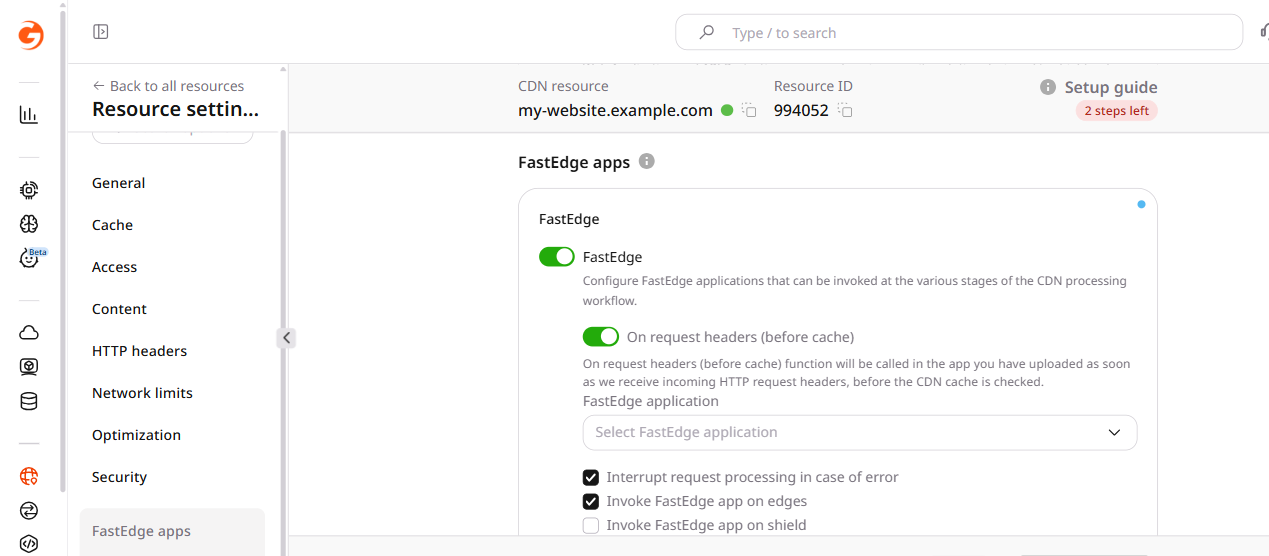Show info tooltip beside FastEdge apps heading
The height and width of the screenshot is (556, 1269).
[x=647, y=161]
